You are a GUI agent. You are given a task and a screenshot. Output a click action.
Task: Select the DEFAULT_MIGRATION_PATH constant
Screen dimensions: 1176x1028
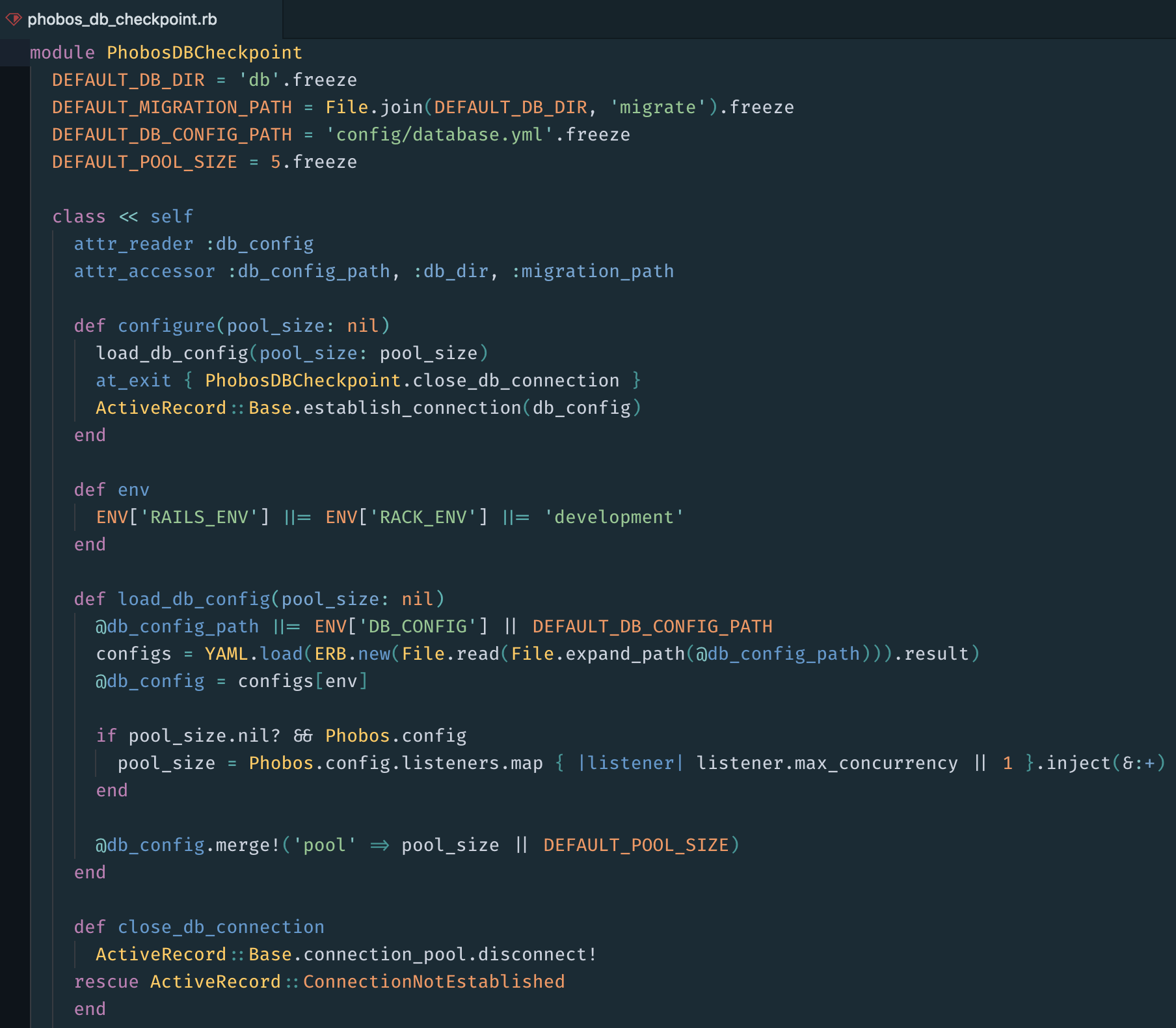(x=172, y=107)
